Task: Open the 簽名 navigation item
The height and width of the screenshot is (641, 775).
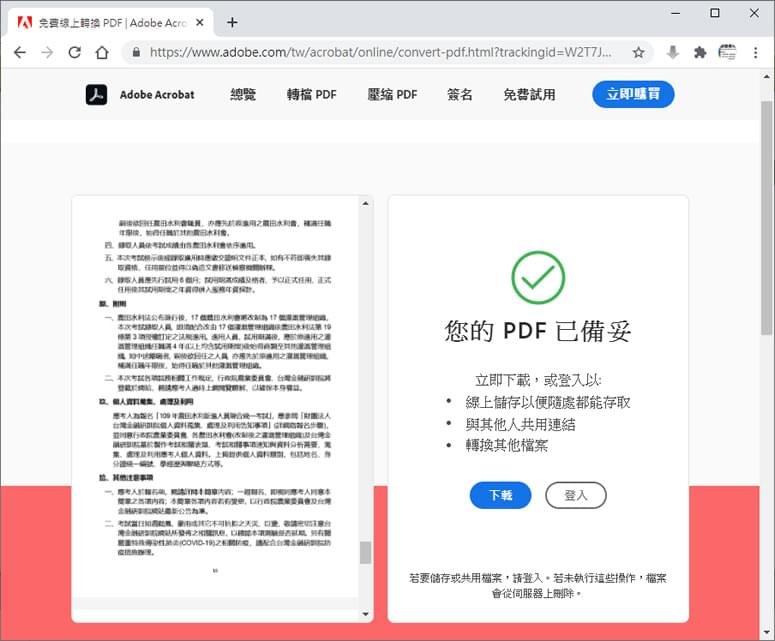Action: click(460, 94)
